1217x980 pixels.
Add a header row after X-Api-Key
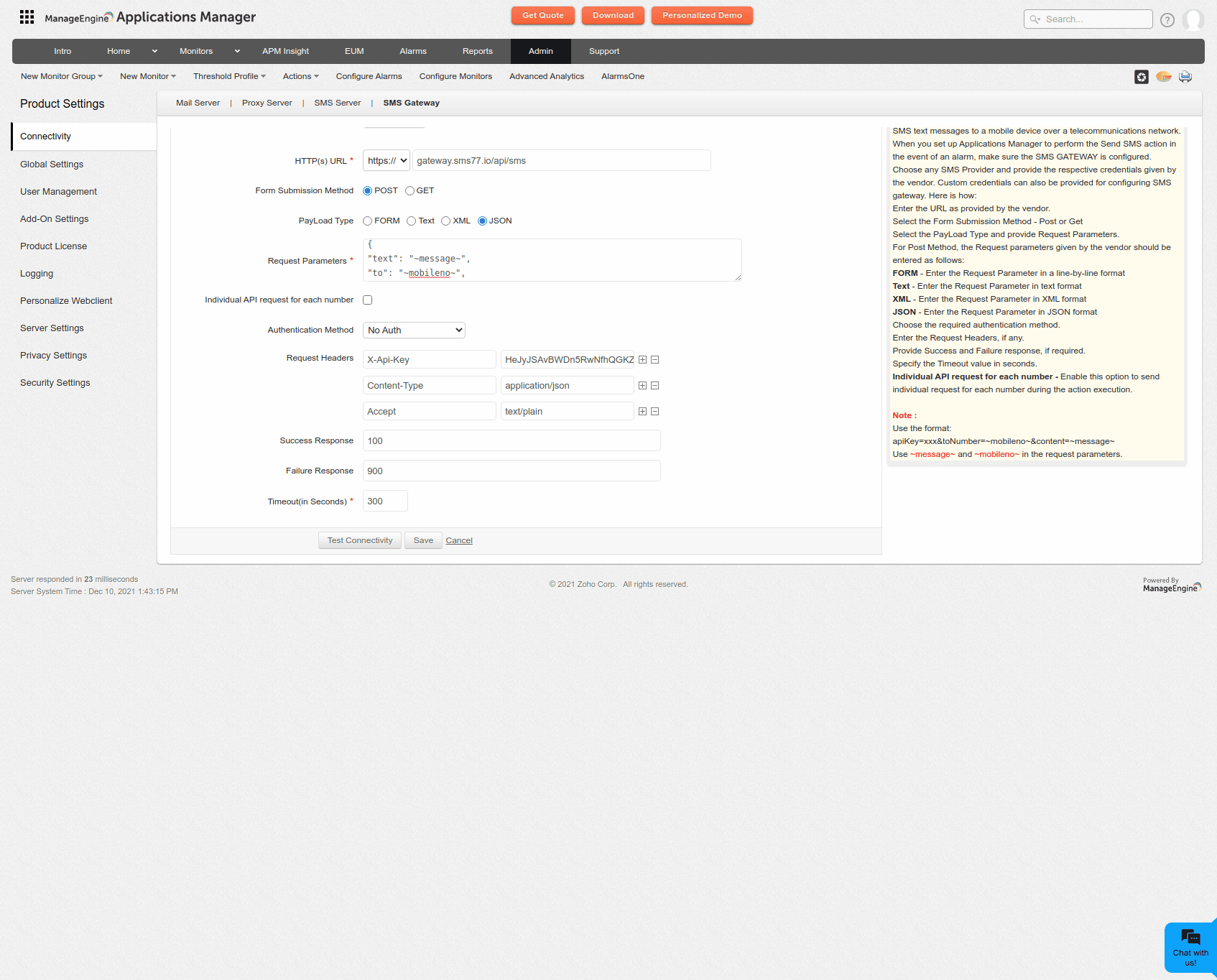643,360
